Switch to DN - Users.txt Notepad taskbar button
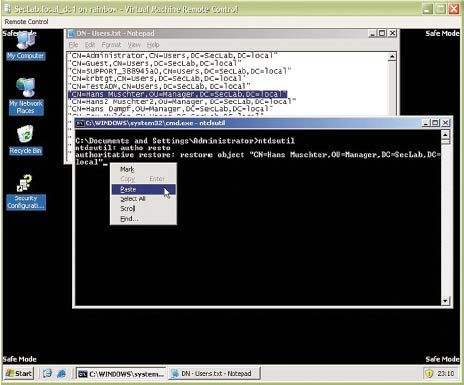This screenshot has width=464, height=385. click(214, 374)
